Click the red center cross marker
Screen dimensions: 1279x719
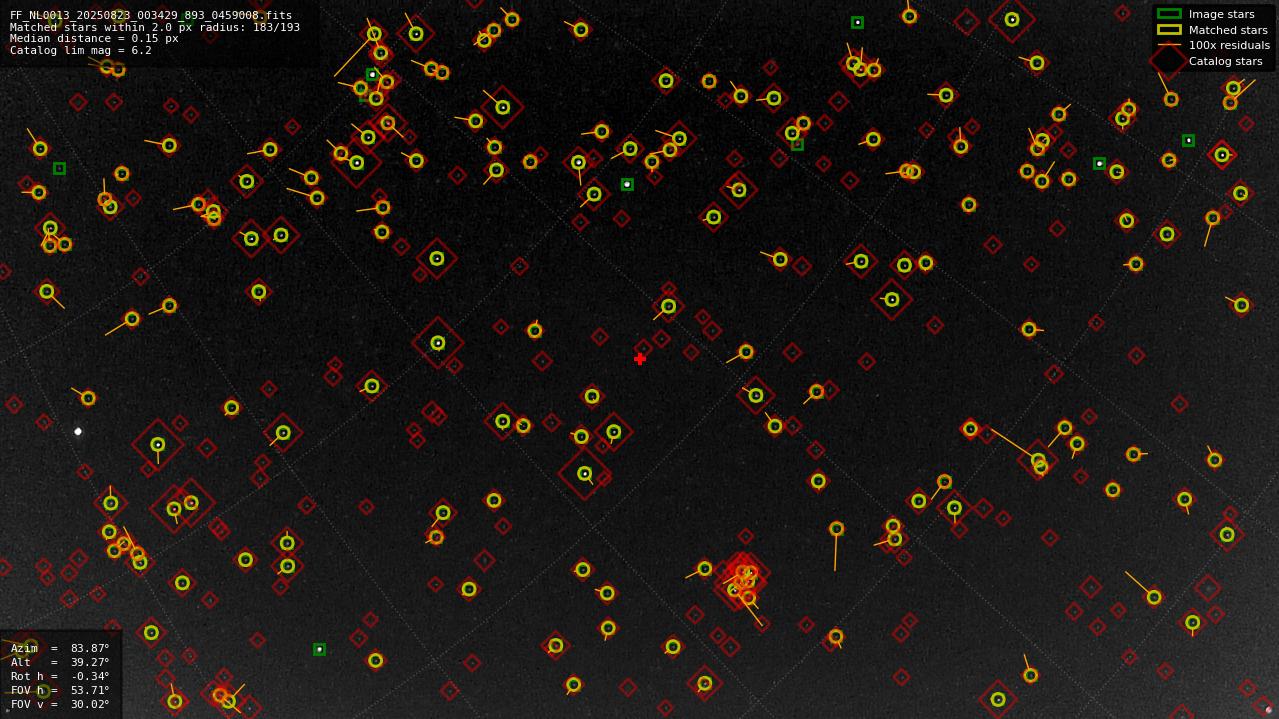[640, 359]
